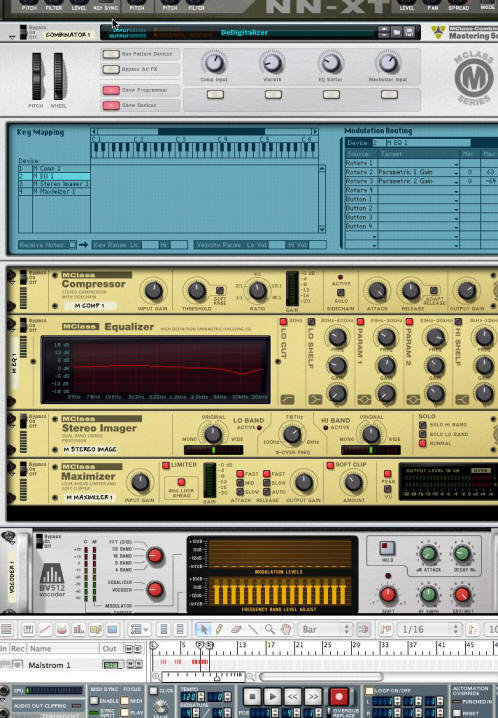Click the Pitch bend wheel on Combinator
Image resolution: width=498 pixels, height=718 pixels.
tap(36, 76)
